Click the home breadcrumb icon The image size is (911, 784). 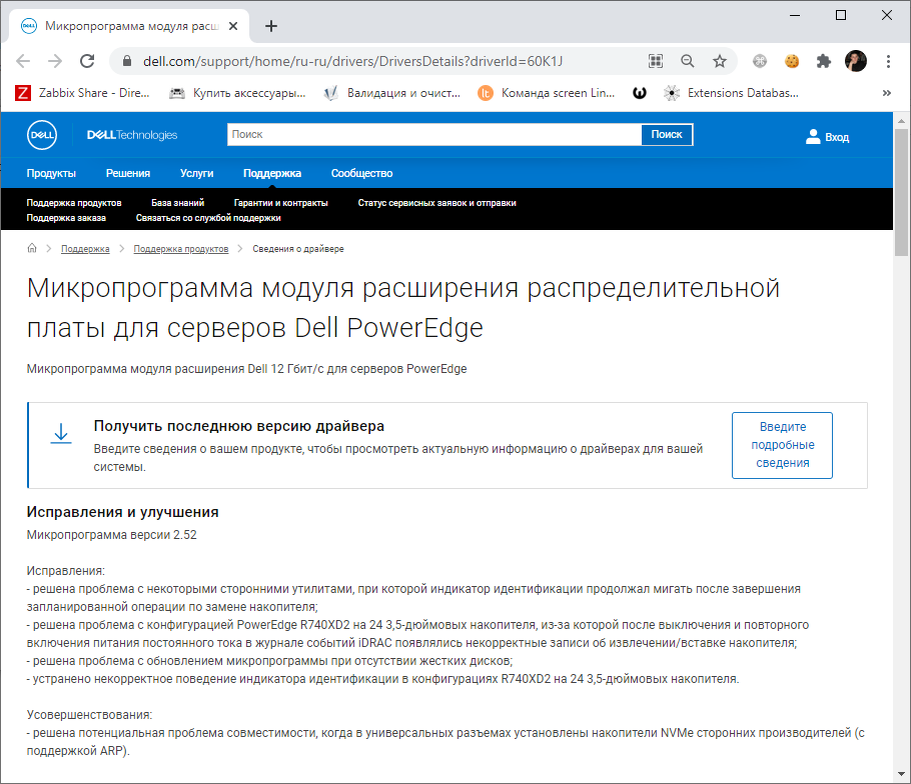(32, 248)
